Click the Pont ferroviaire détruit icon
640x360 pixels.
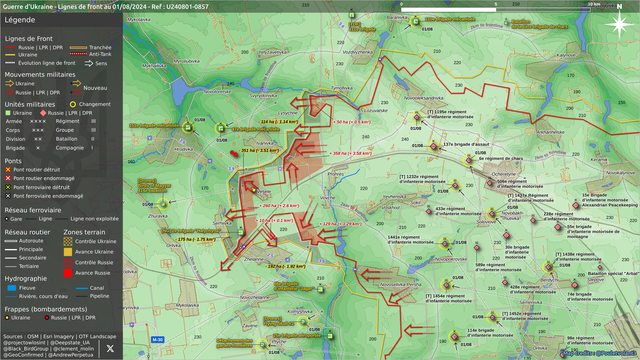[x=8, y=187]
